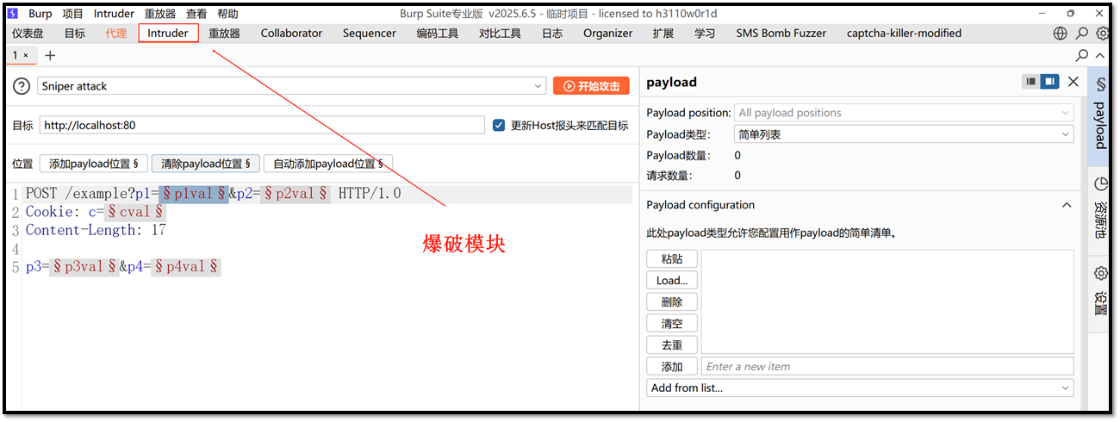Open the 查看 menu
This screenshot has width=1120, height=422.
coord(196,14)
